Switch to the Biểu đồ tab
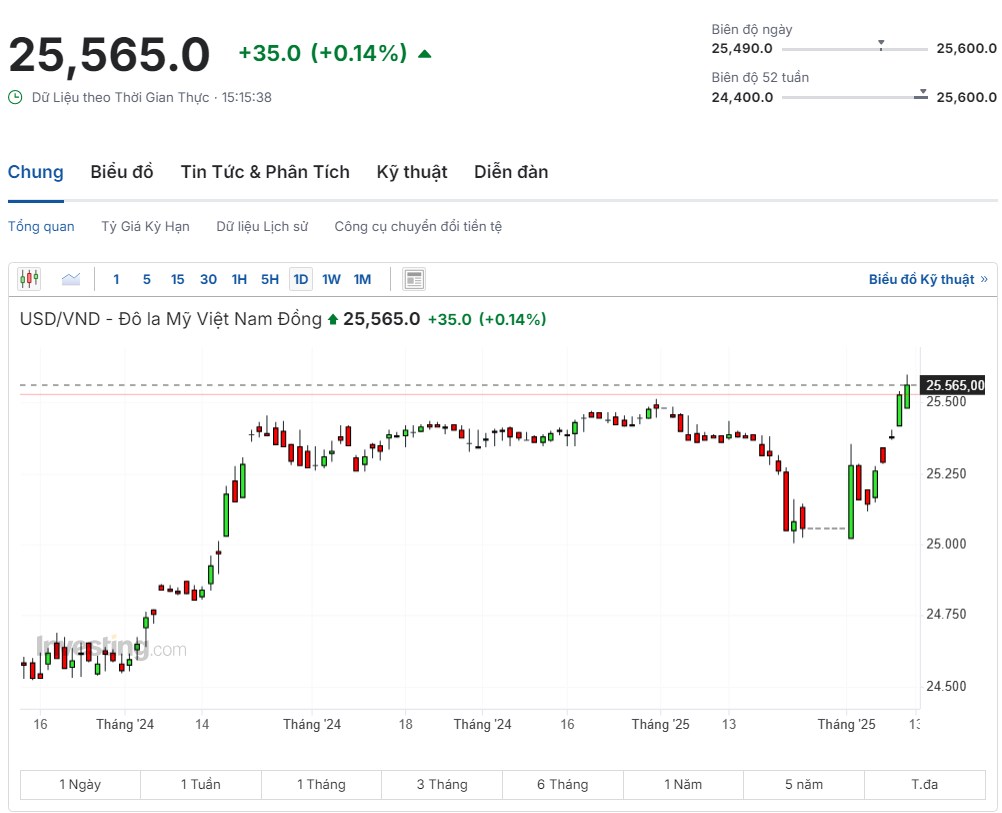The image size is (1002, 813). [122, 172]
